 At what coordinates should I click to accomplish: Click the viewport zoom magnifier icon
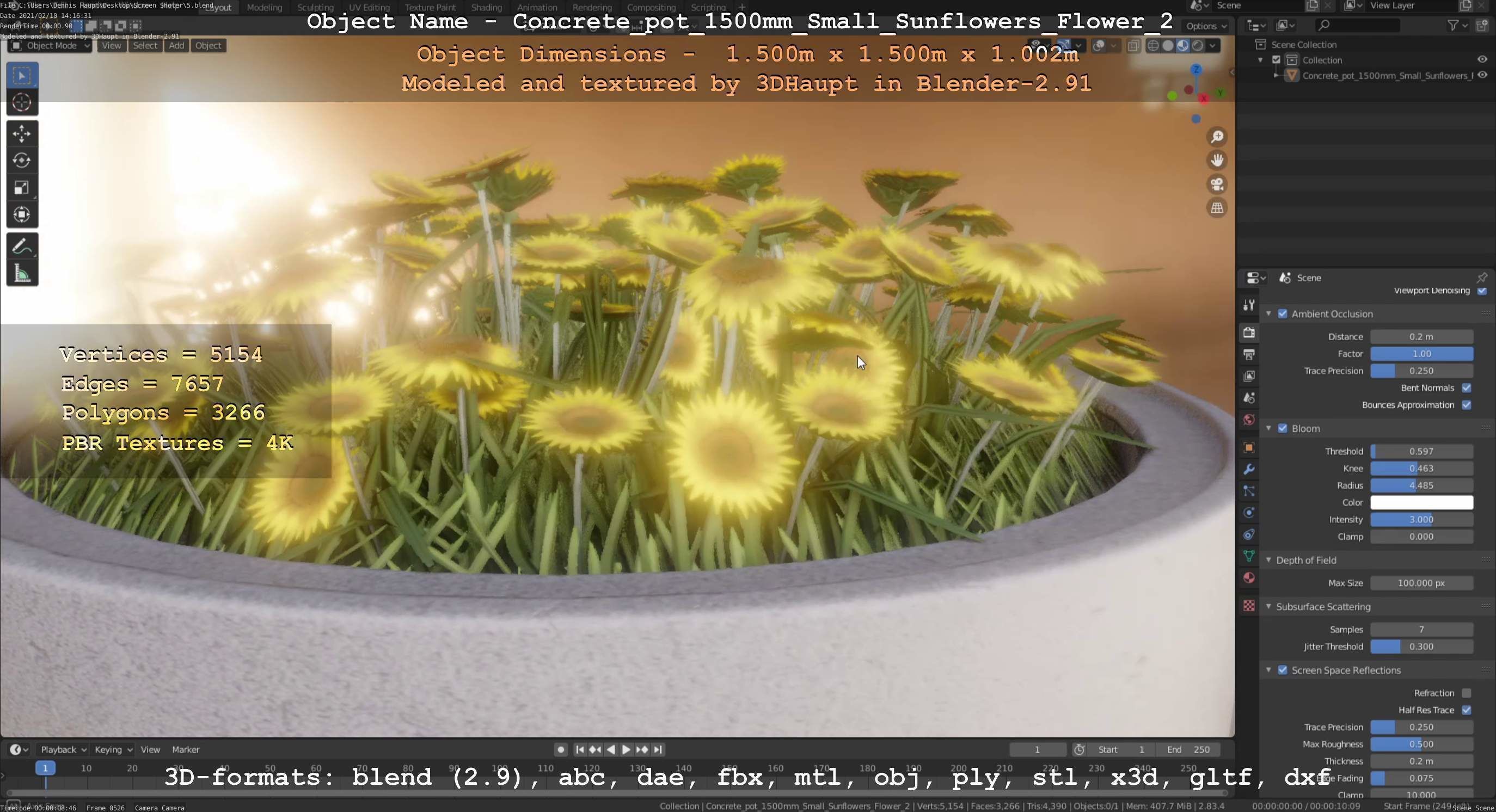(1217, 137)
